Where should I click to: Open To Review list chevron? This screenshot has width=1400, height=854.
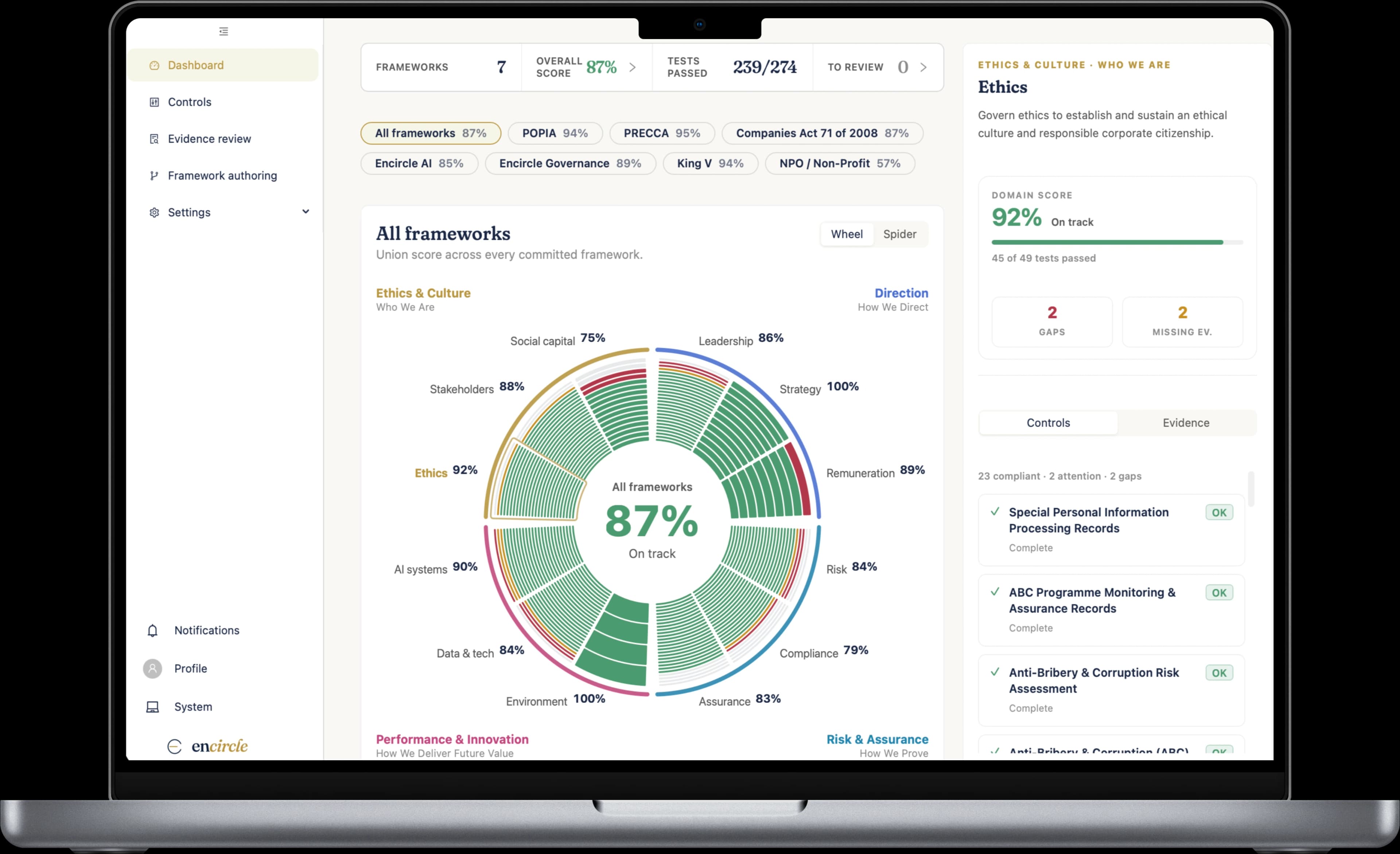pyautogui.click(x=923, y=67)
